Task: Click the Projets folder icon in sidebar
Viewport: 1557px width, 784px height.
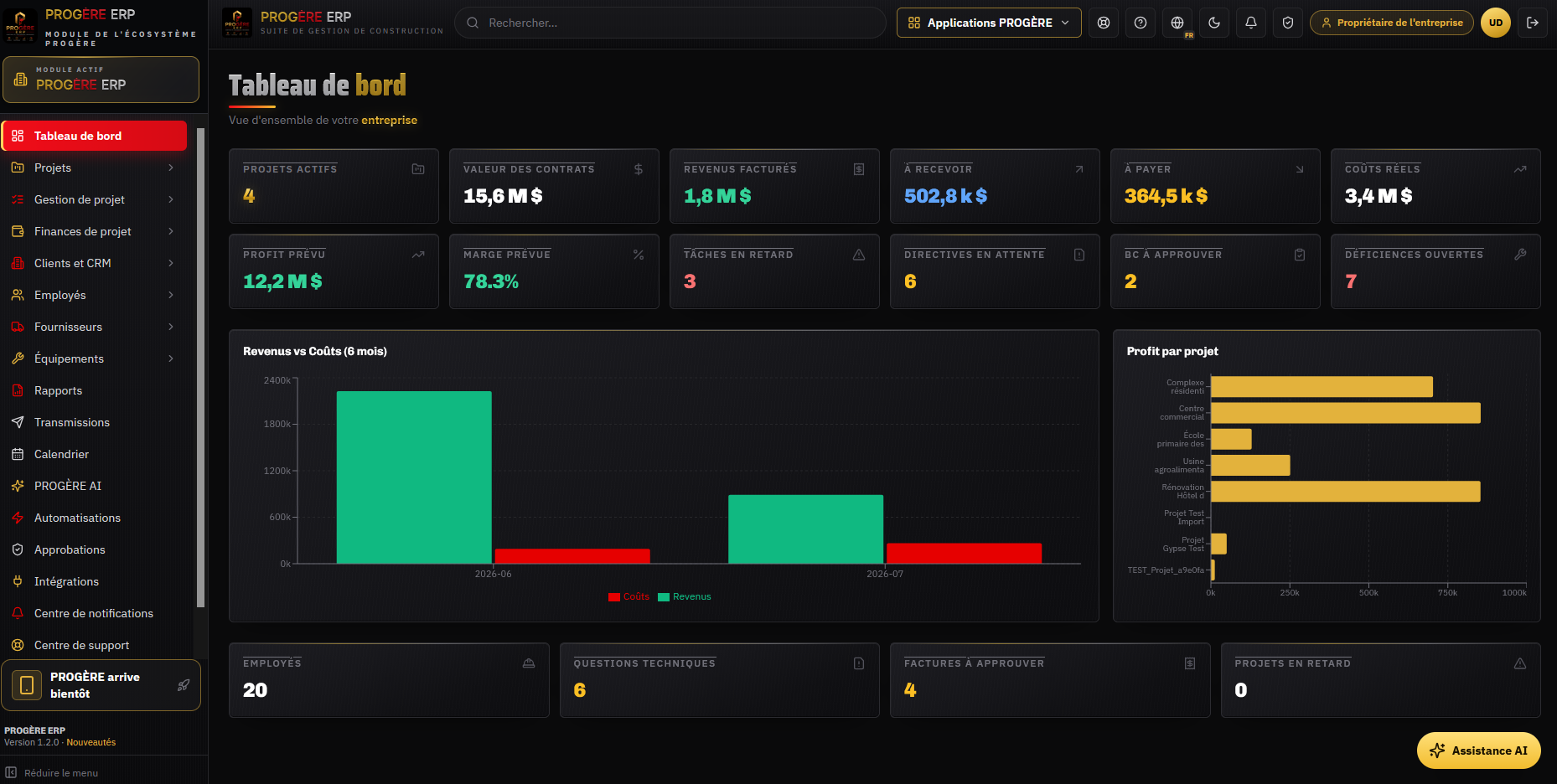Action: tap(18, 168)
